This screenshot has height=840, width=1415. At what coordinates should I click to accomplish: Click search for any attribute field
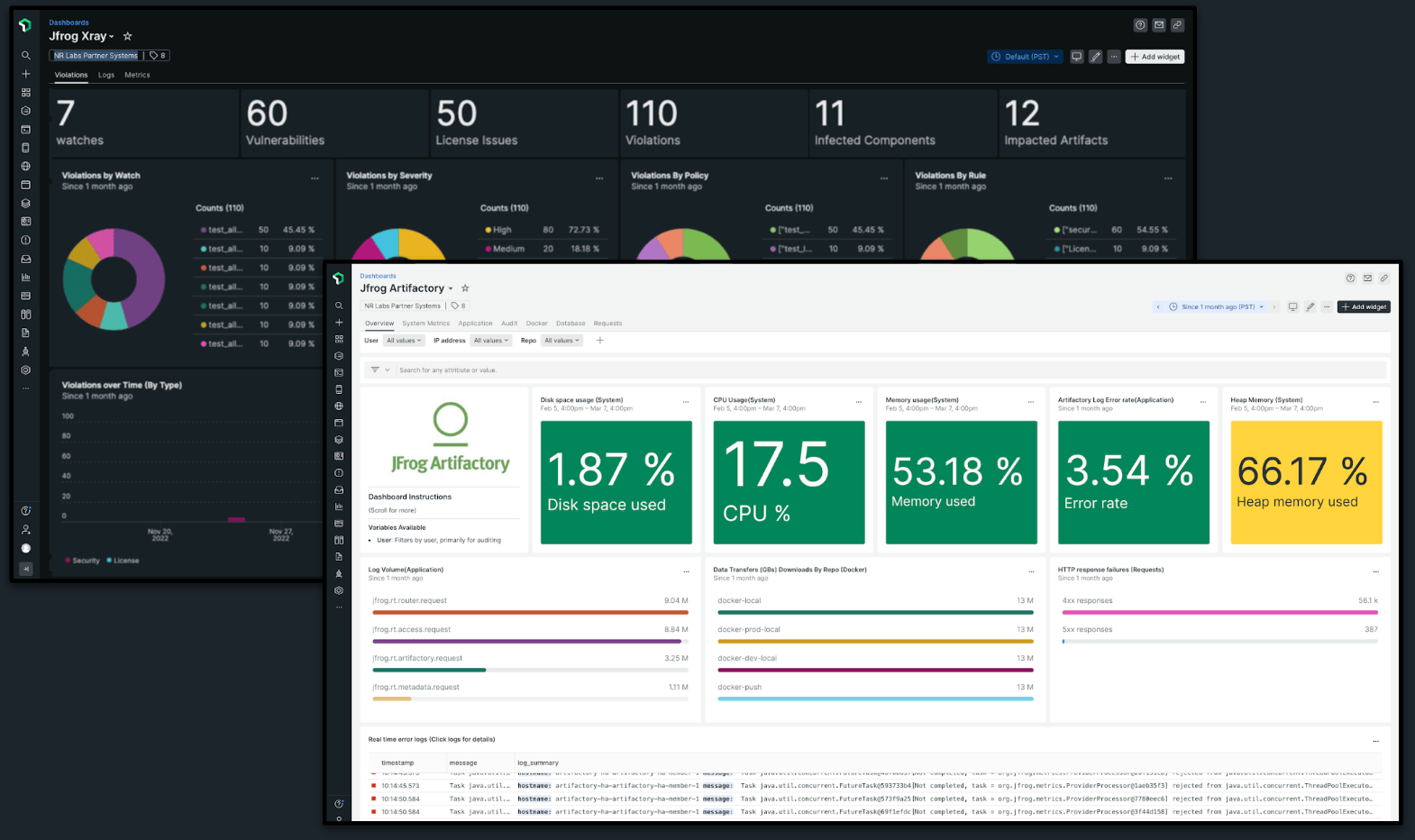tap(890, 370)
